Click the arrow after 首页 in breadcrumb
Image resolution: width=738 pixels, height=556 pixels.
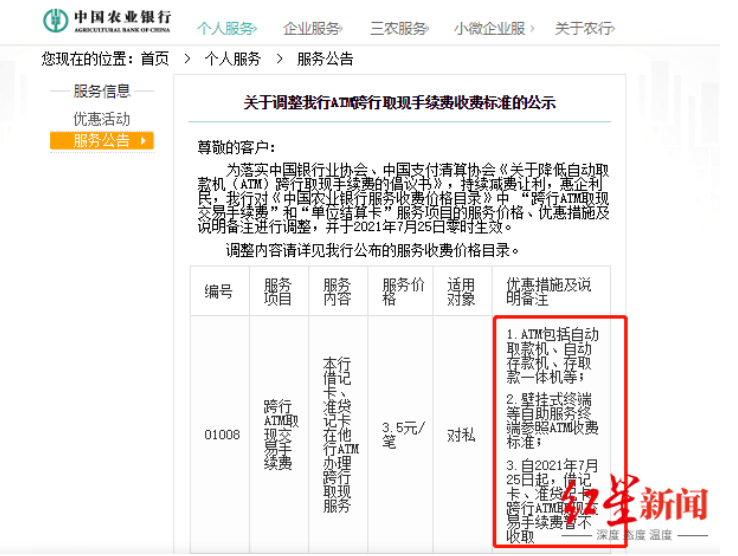(187, 59)
